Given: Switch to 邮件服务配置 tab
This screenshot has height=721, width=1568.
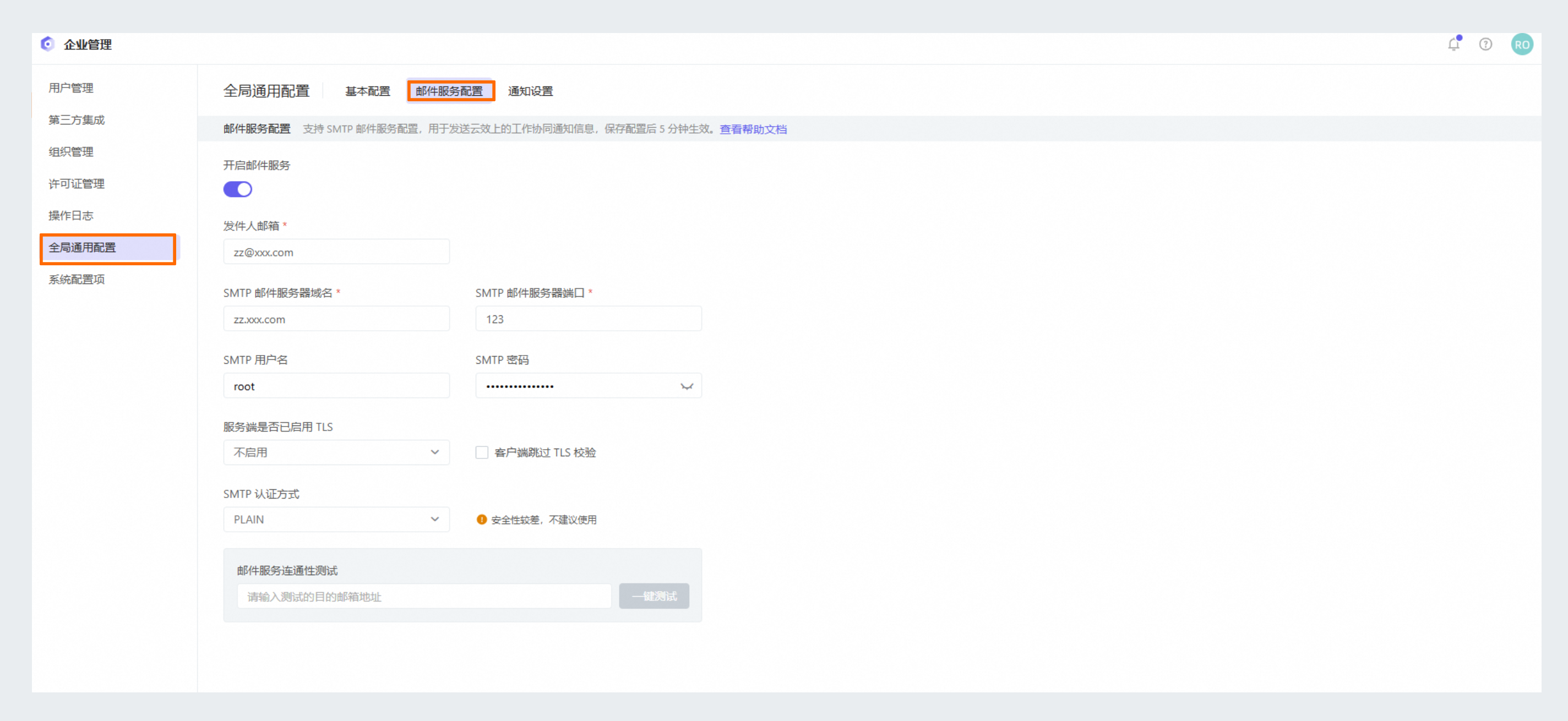Looking at the screenshot, I should click(449, 91).
